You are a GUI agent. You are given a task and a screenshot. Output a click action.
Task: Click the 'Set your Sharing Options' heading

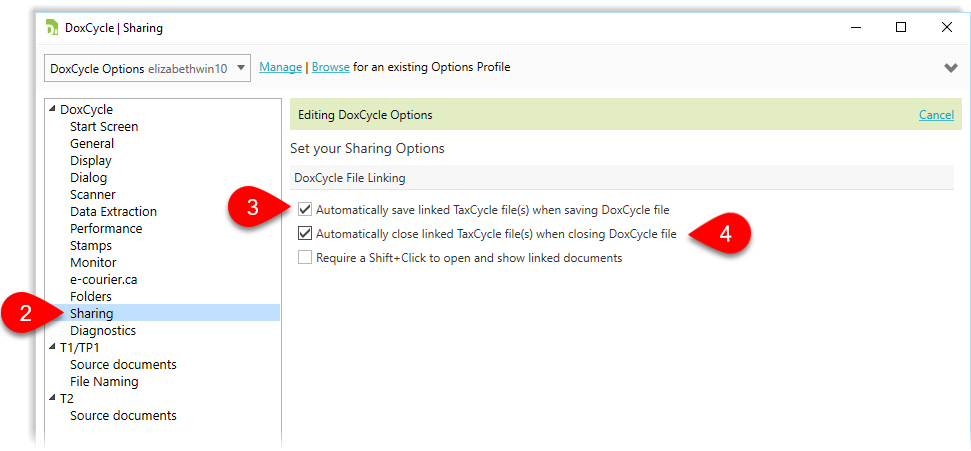pos(367,149)
